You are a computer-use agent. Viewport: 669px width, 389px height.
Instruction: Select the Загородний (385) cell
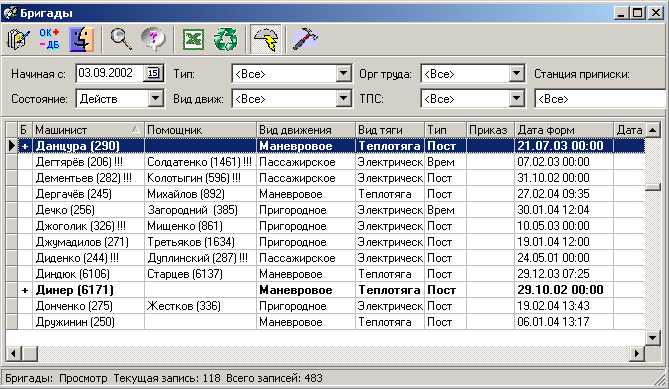pyautogui.click(x=201, y=210)
